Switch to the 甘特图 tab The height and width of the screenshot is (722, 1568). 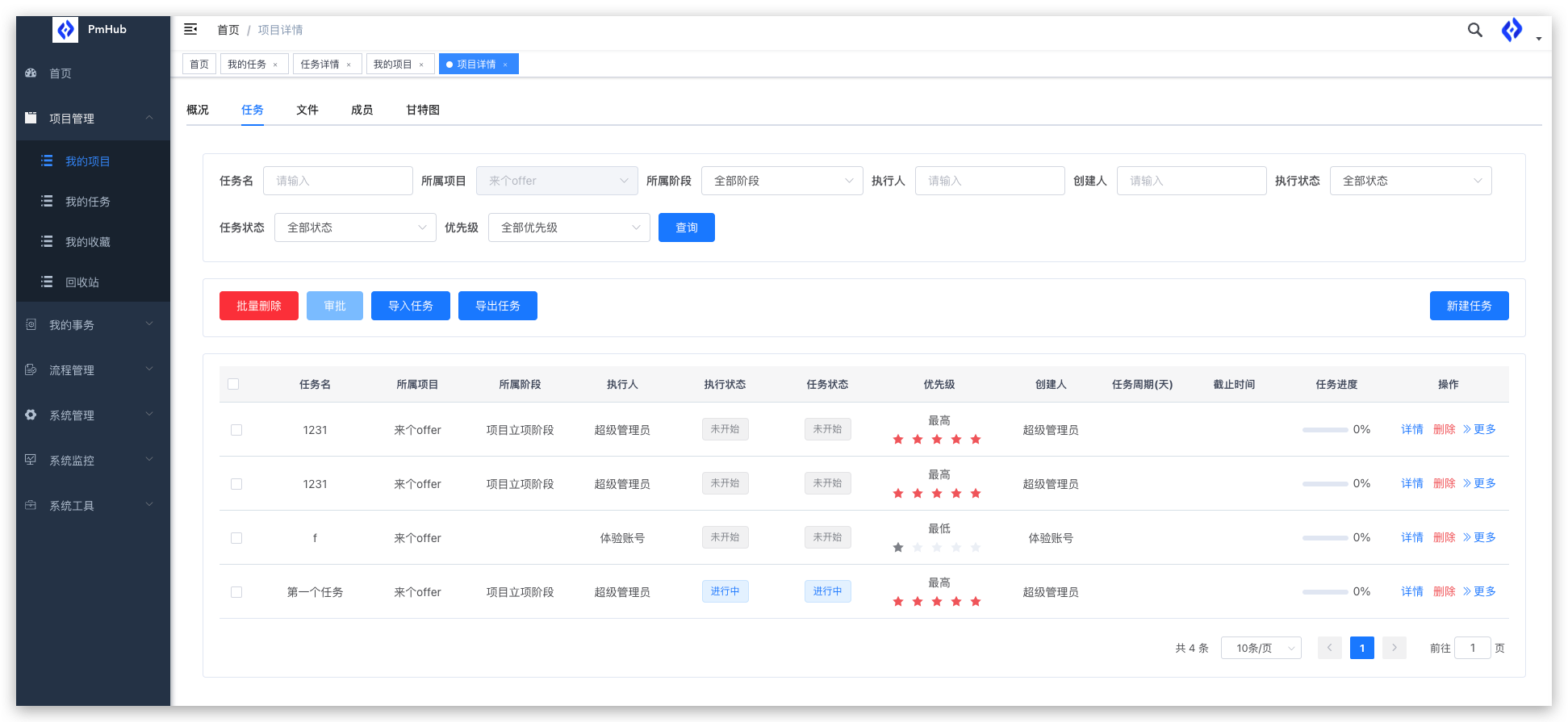pos(422,110)
